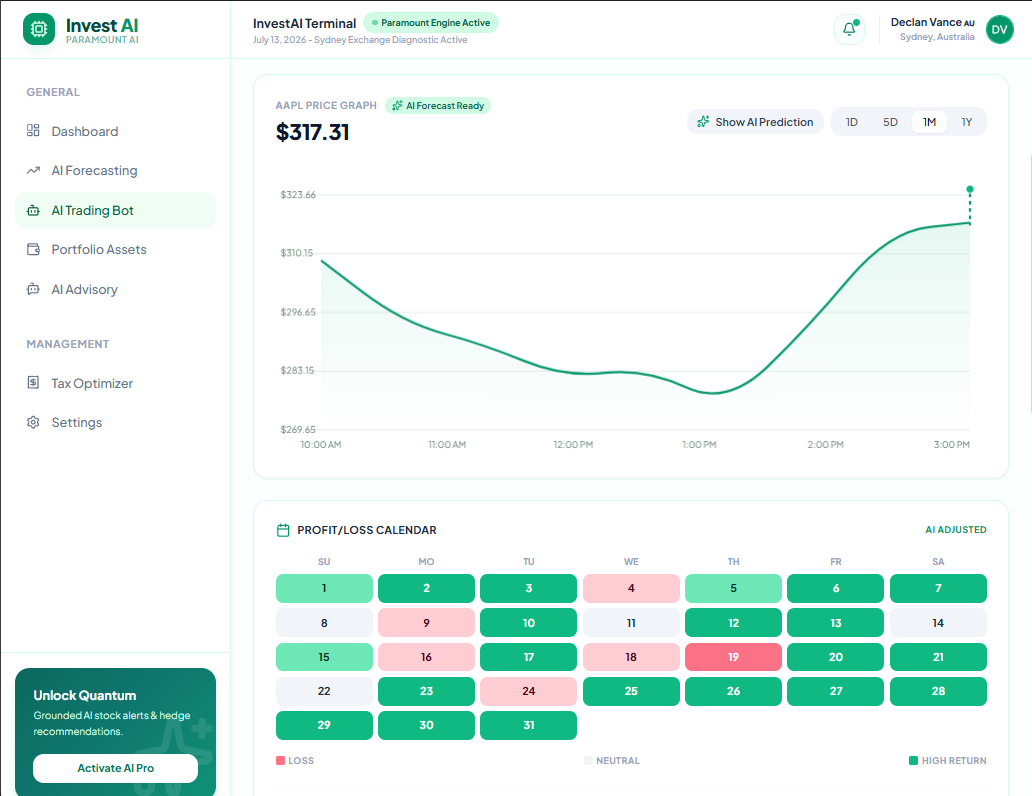
Task: Click the Tax Optimizer receipt icon
Action: pyautogui.click(x=33, y=383)
